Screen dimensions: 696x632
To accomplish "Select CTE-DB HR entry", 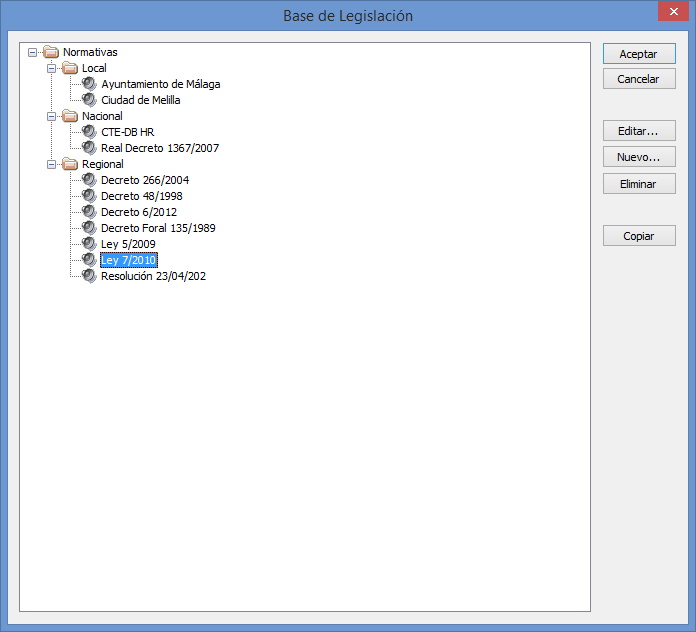I will pyautogui.click(x=127, y=132).
